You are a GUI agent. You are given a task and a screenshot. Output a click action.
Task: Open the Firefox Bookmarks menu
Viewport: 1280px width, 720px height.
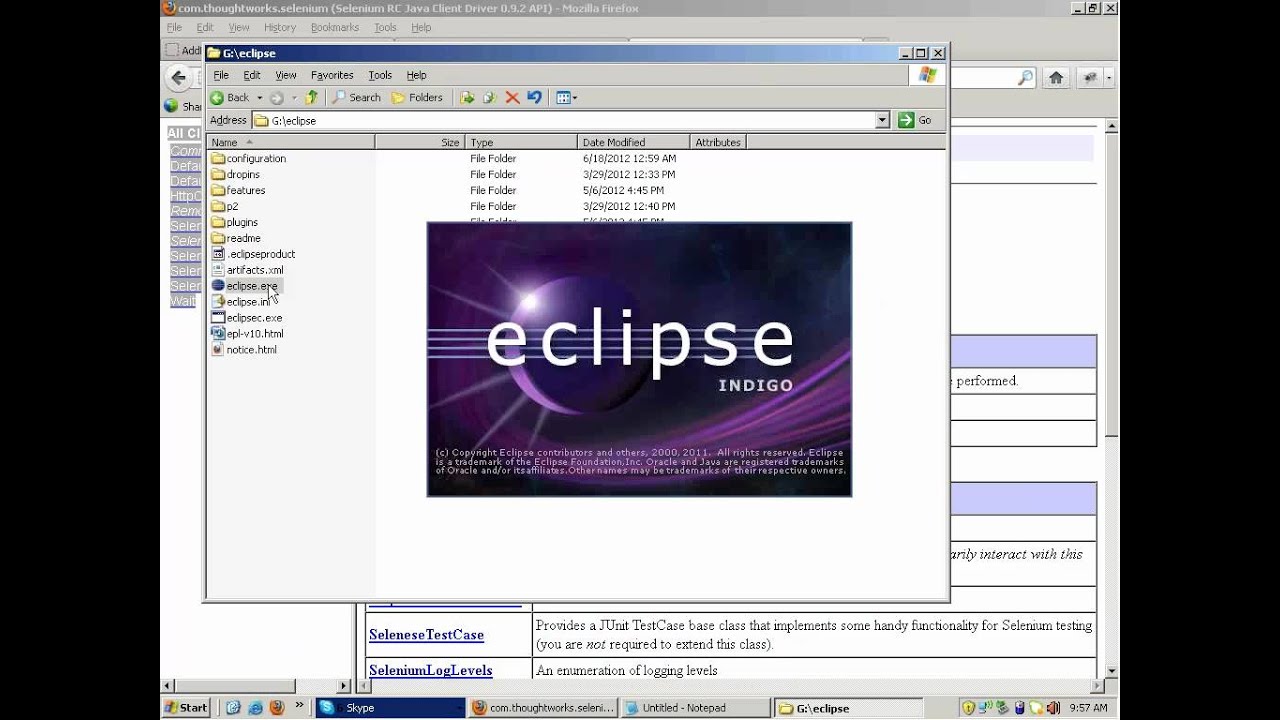(334, 28)
